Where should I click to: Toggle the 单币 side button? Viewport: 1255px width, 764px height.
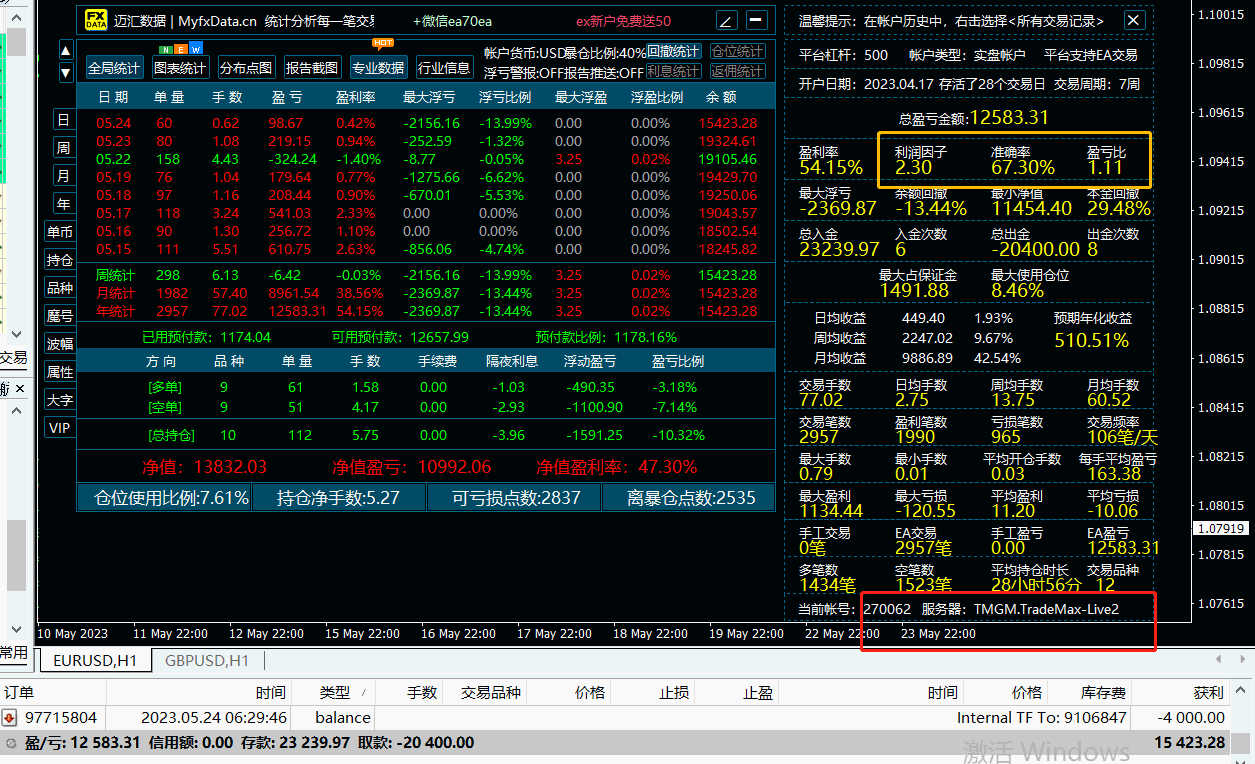pyautogui.click(x=60, y=232)
